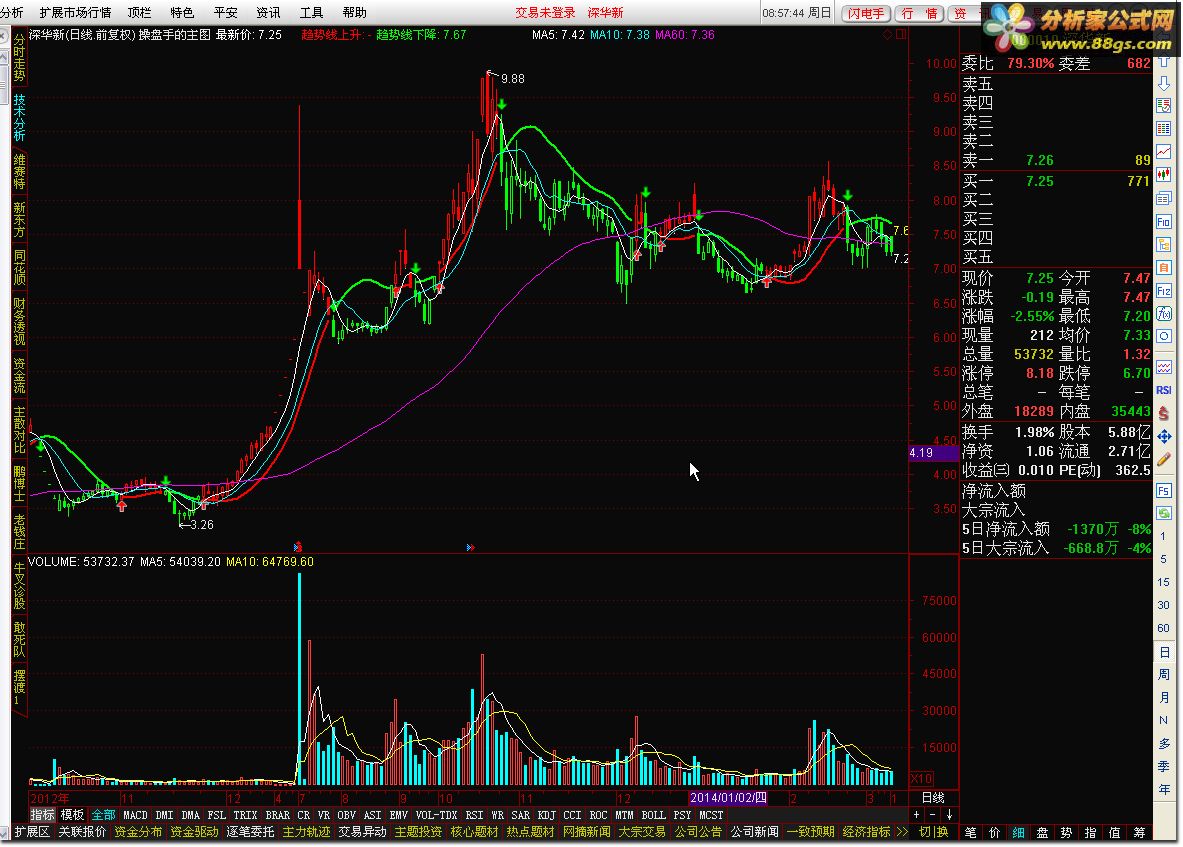Click the 行情 button at top
The image size is (1183, 847).
[x=920, y=14]
